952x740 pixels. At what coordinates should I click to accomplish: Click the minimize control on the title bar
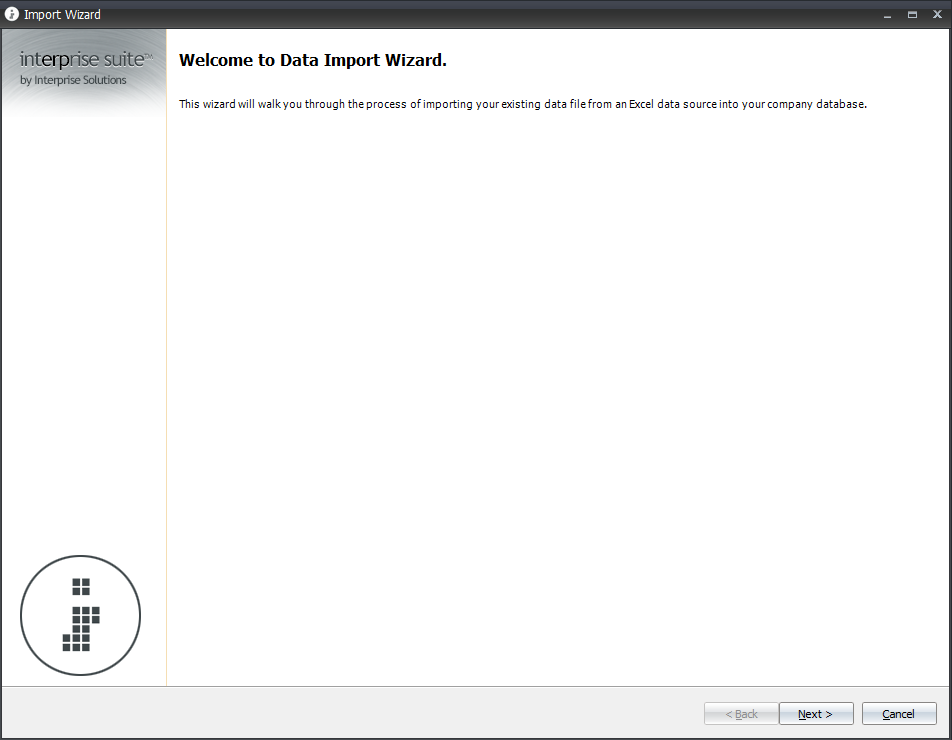(886, 14)
